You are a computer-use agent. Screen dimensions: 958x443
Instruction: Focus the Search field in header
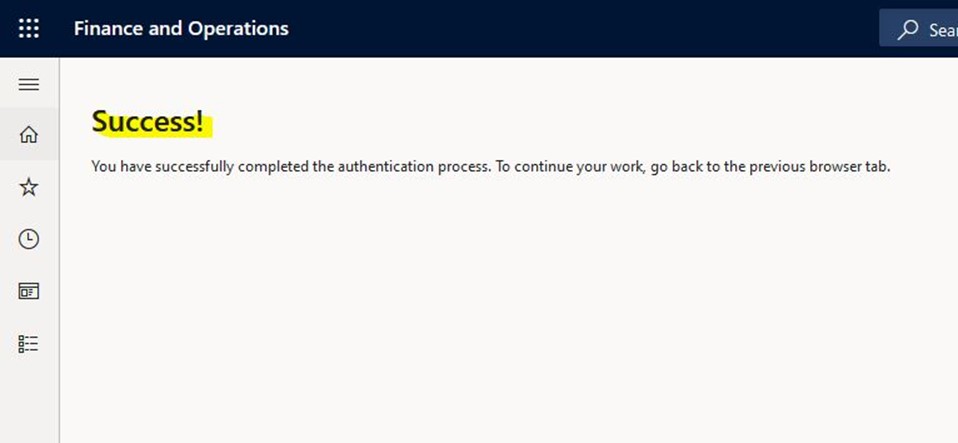(x=918, y=28)
